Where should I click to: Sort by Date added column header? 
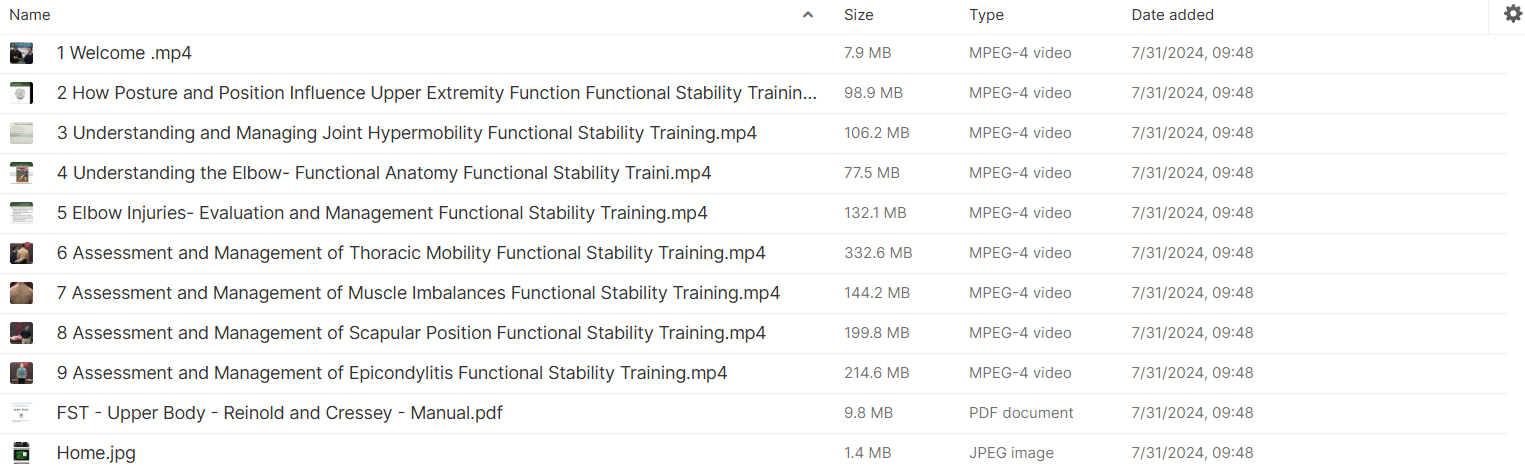tap(1172, 15)
